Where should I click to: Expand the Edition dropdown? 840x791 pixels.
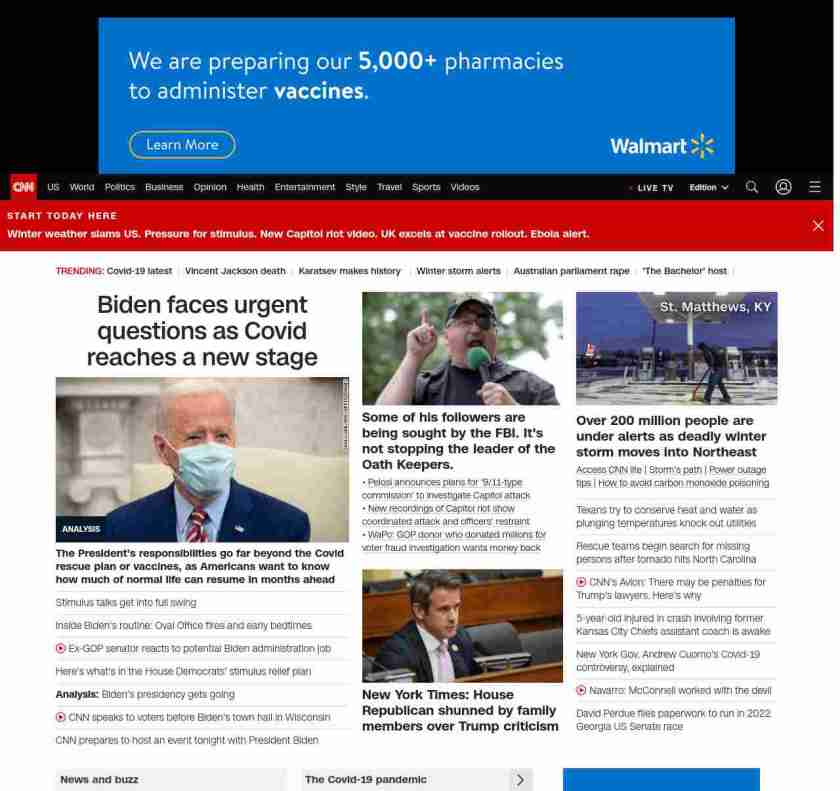[708, 187]
